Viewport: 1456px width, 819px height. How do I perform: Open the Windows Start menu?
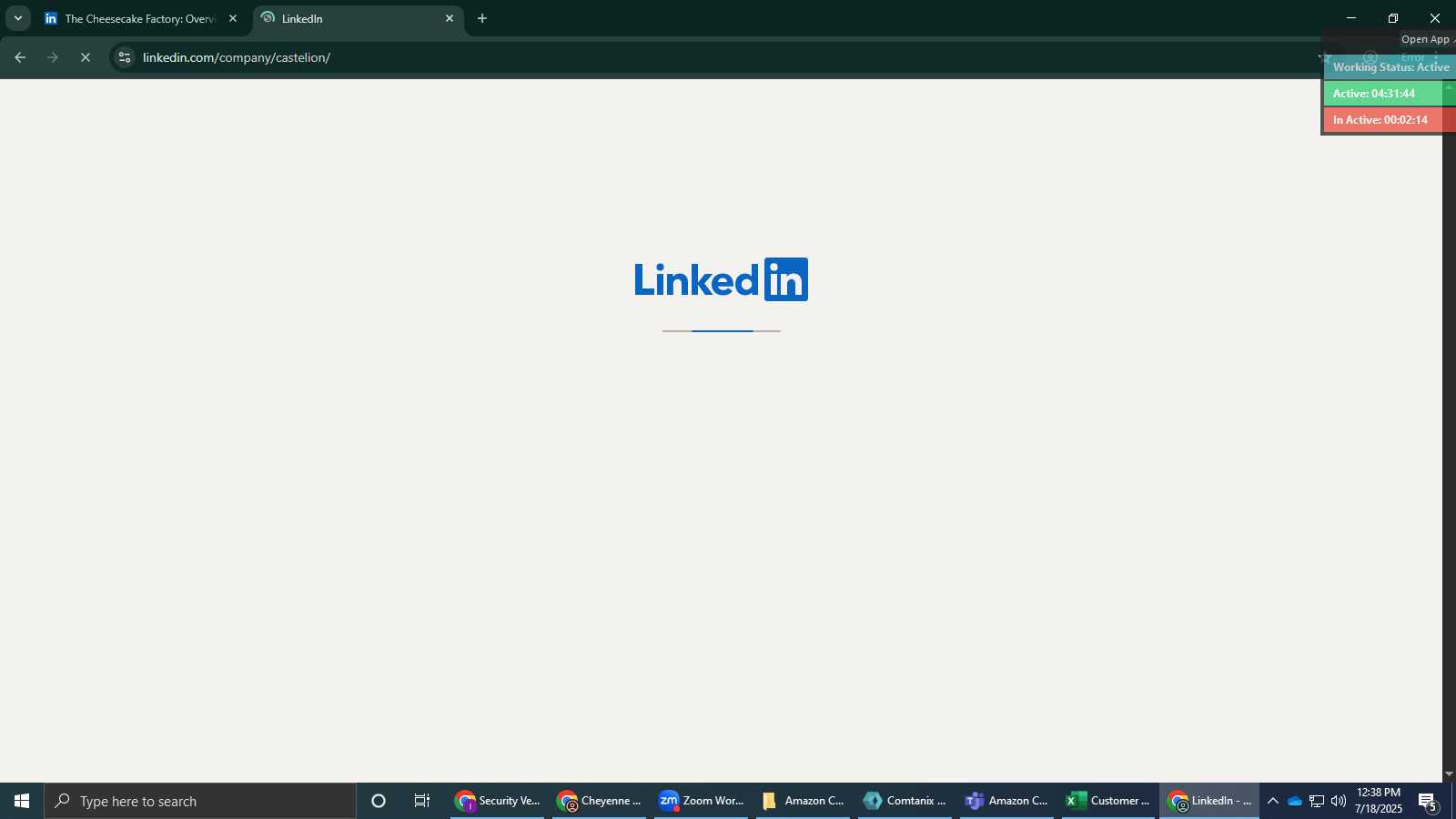[x=22, y=801]
